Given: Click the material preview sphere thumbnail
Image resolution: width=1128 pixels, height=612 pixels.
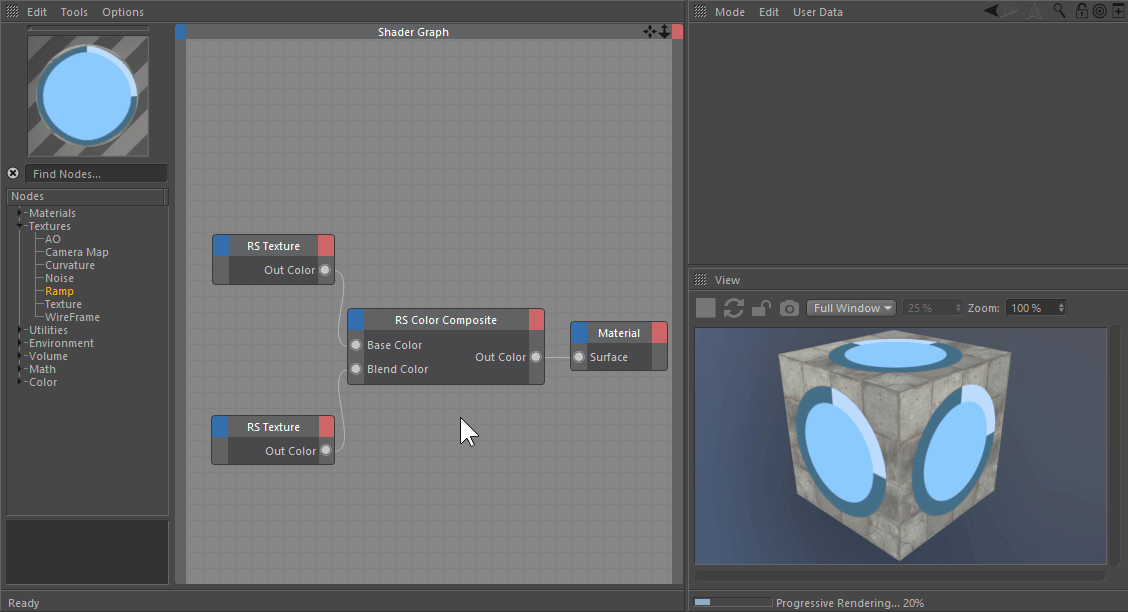Looking at the screenshot, I should (88, 96).
